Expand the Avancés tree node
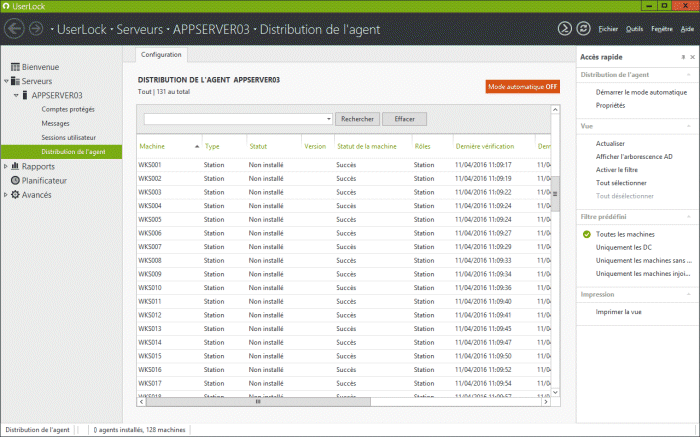The width and height of the screenshot is (700, 437). pyautogui.click(x=6, y=195)
